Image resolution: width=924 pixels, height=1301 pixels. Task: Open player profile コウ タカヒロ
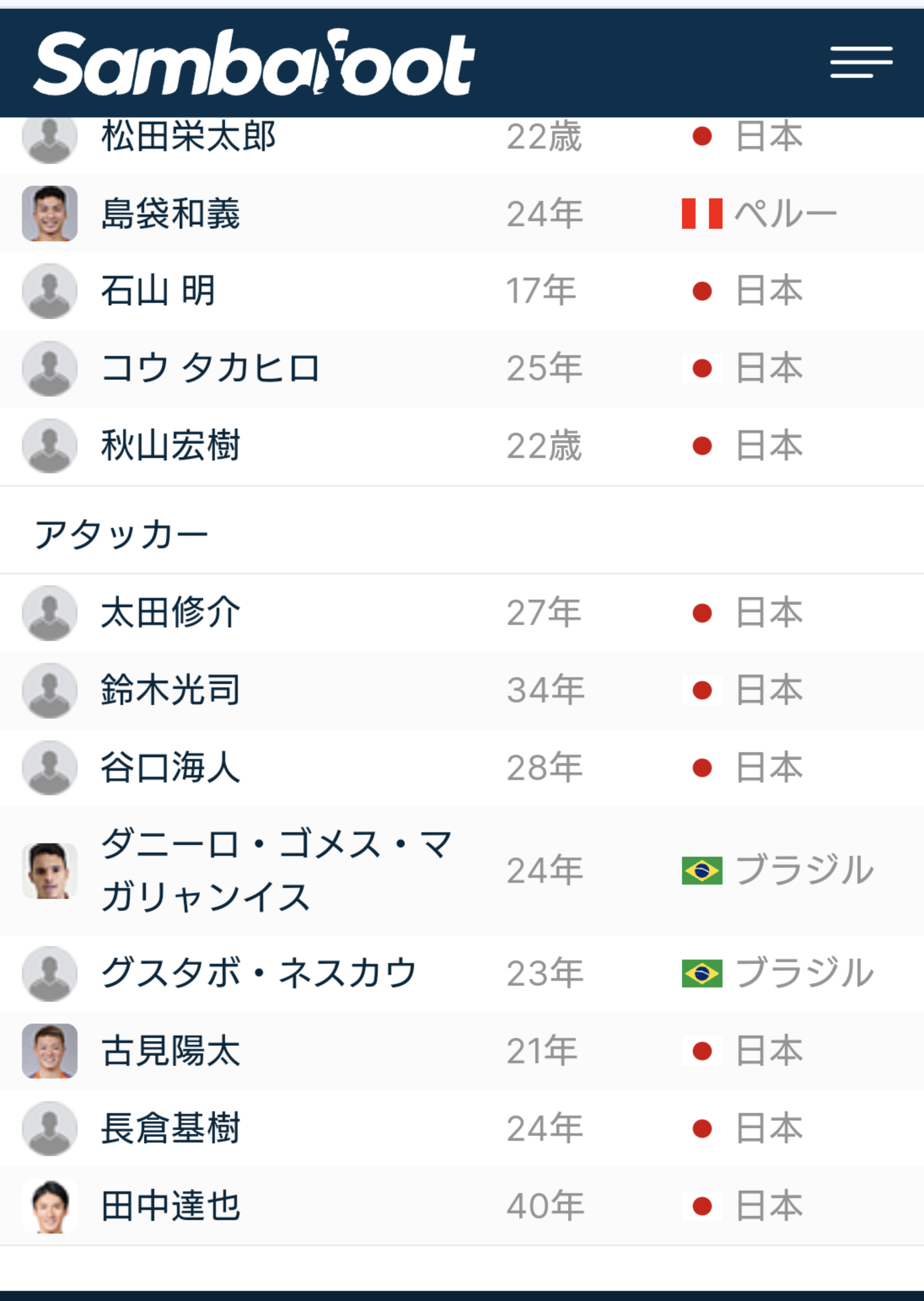click(211, 368)
